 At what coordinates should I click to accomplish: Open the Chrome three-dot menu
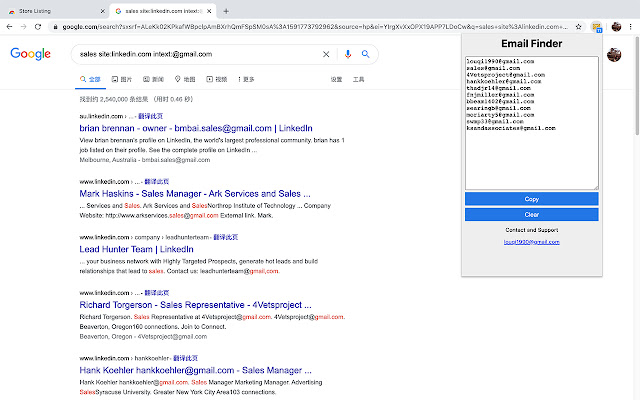click(630, 27)
